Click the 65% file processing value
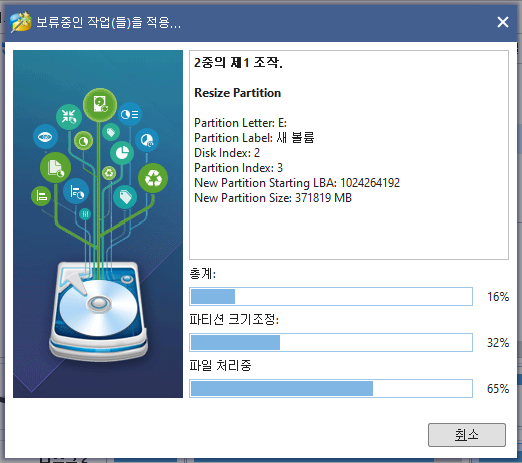 click(x=498, y=389)
